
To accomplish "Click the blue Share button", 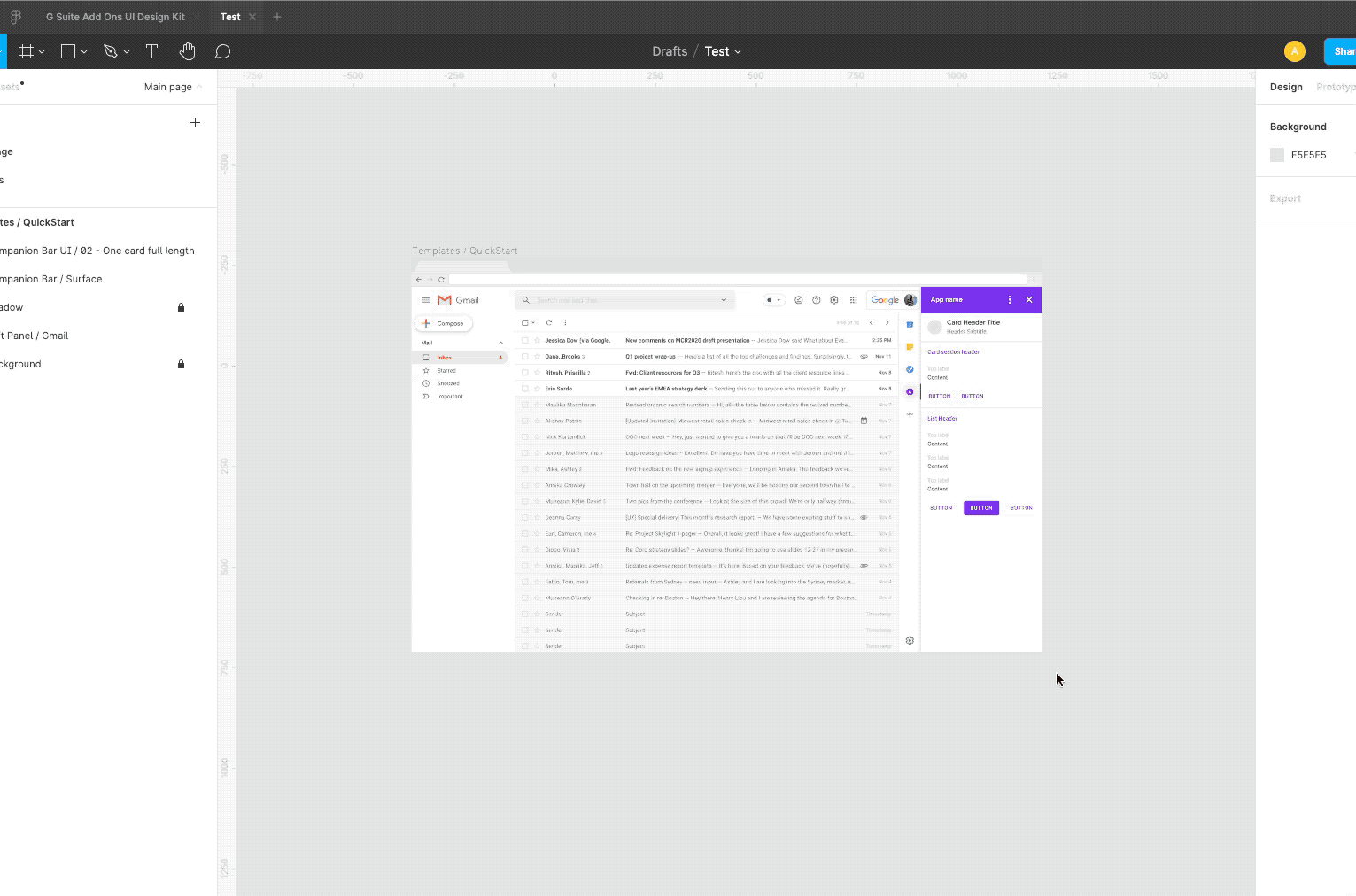I will coord(1340,51).
